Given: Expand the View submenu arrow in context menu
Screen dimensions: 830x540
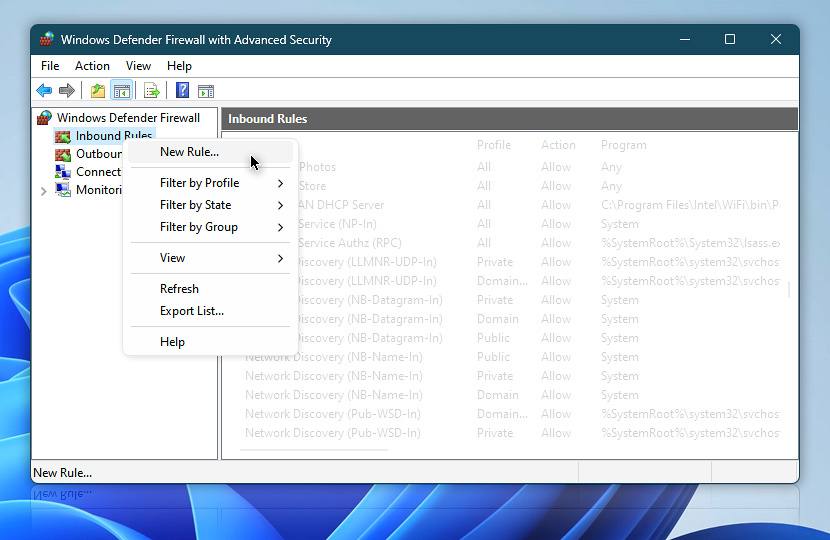Looking at the screenshot, I should (280, 258).
